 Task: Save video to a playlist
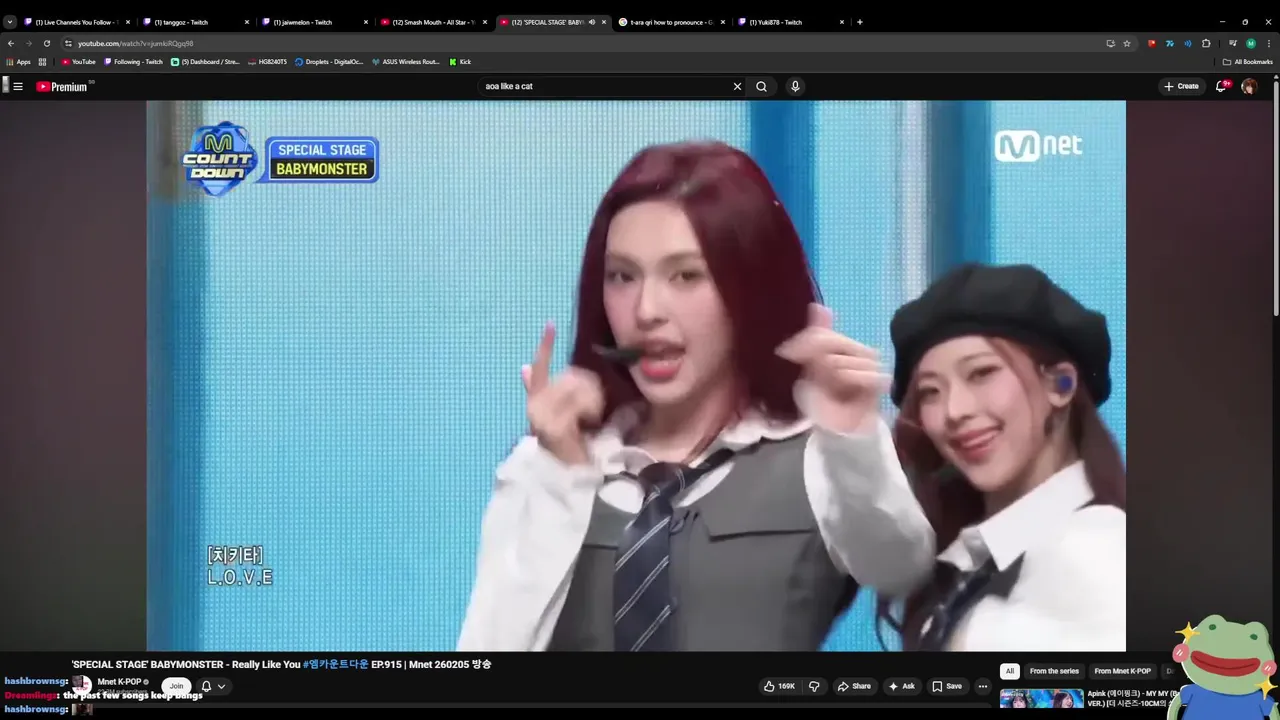tap(946, 686)
